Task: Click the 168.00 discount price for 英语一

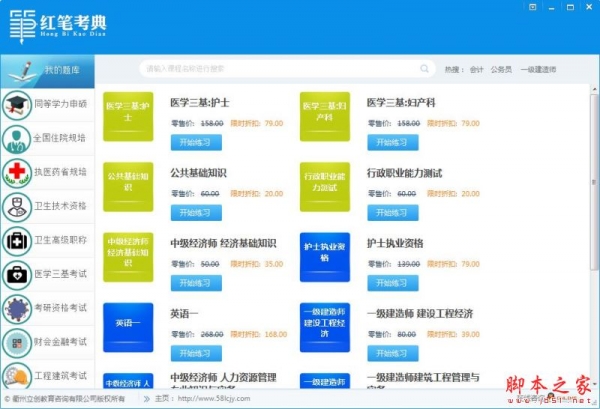Action: pyautogui.click(x=276, y=334)
